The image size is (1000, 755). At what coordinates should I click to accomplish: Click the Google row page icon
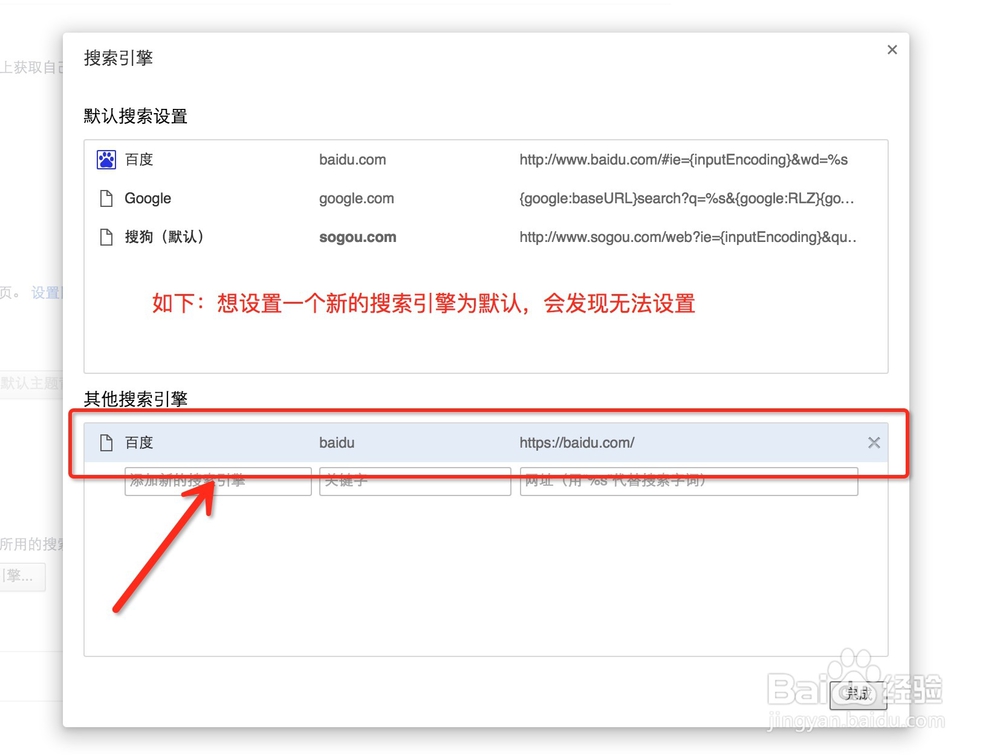tap(106, 198)
